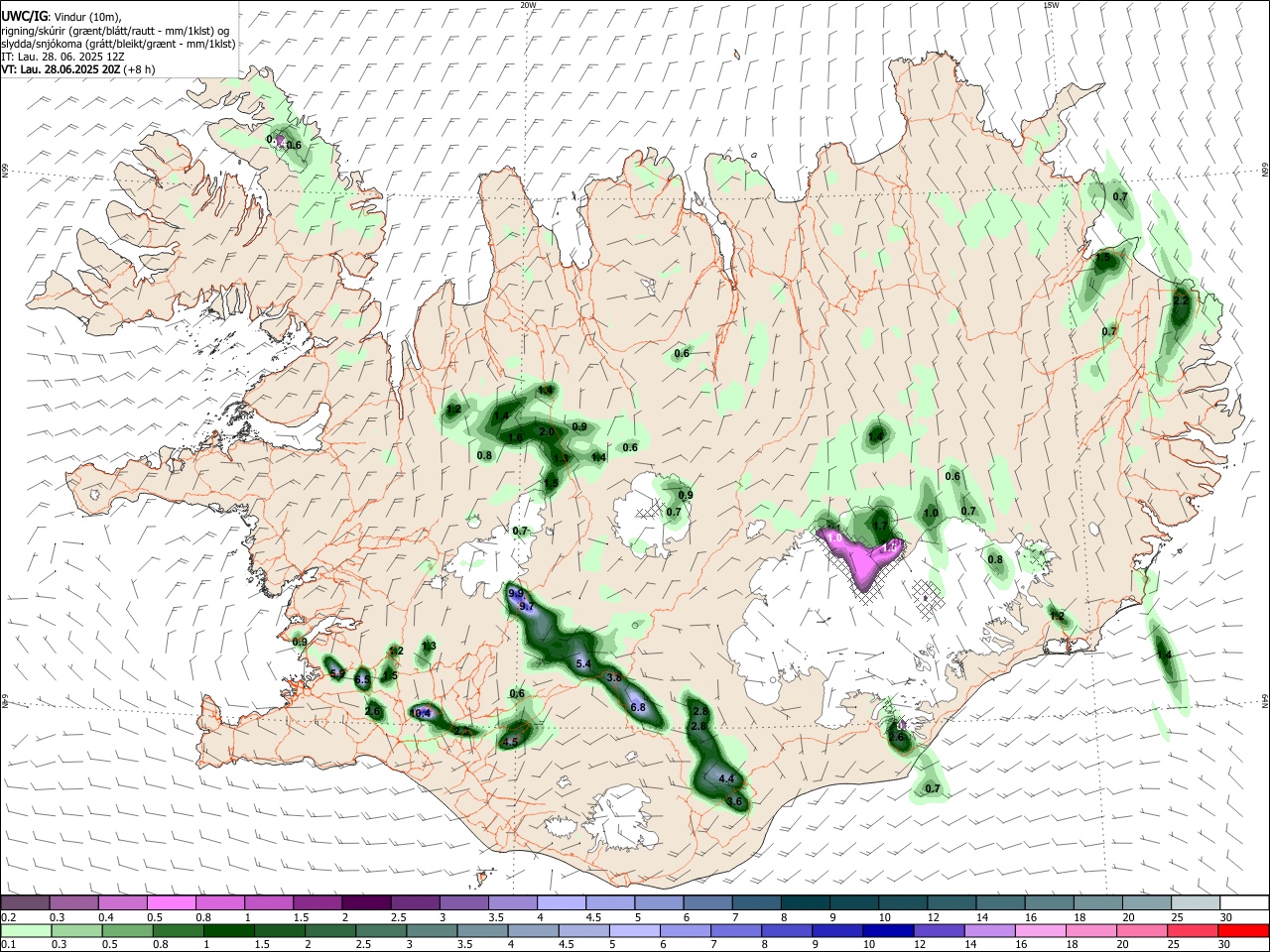Screen dimensions: 1270x952
Task: Click the '2.2' precipitation value in the east
Action: click(x=1181, y=300)
